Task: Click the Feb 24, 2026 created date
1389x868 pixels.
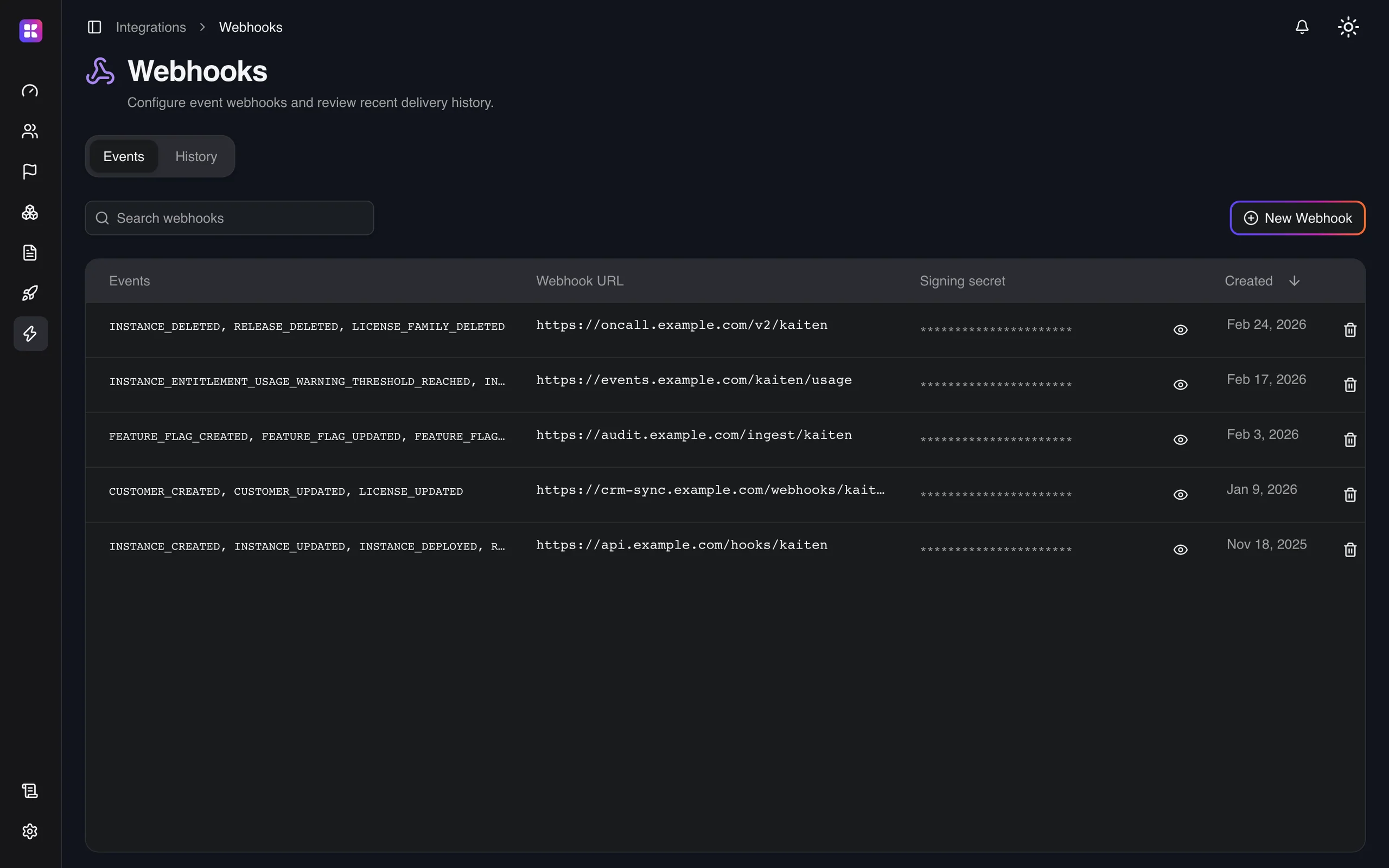Action: click(x=1266, y=324)
